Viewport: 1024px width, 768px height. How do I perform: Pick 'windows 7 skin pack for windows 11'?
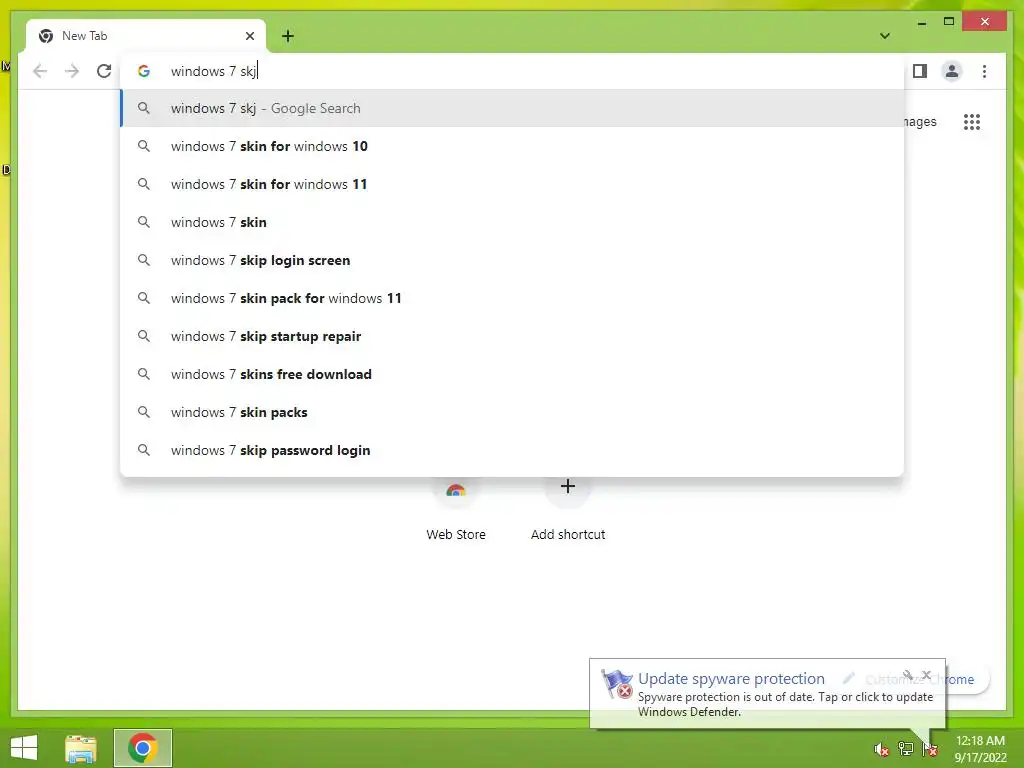click(512, 298)
